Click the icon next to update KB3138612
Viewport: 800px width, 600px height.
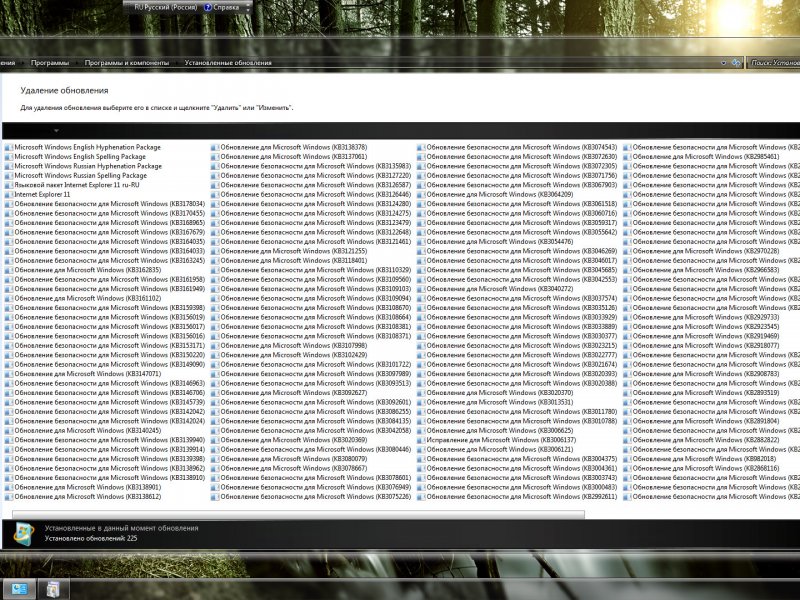(9, 496)
